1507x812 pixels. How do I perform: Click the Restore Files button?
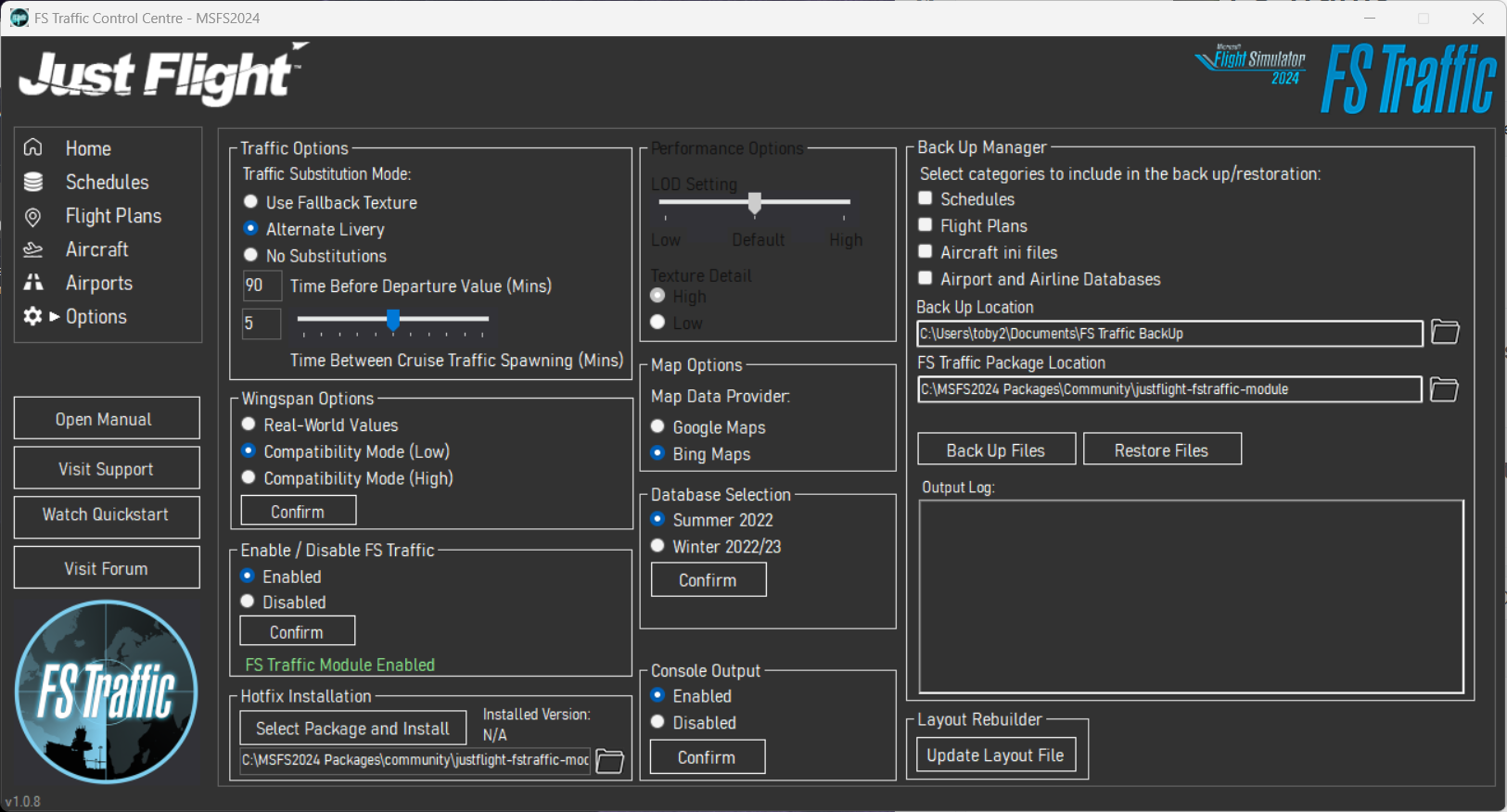tap(1162, 450)
